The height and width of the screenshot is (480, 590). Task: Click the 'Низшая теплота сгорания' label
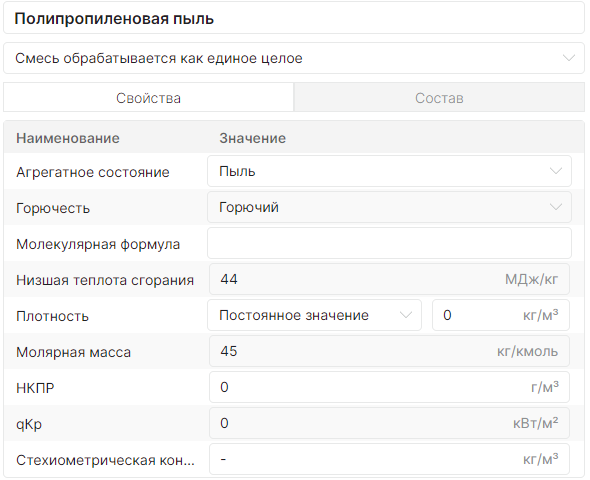pos(105,280)
